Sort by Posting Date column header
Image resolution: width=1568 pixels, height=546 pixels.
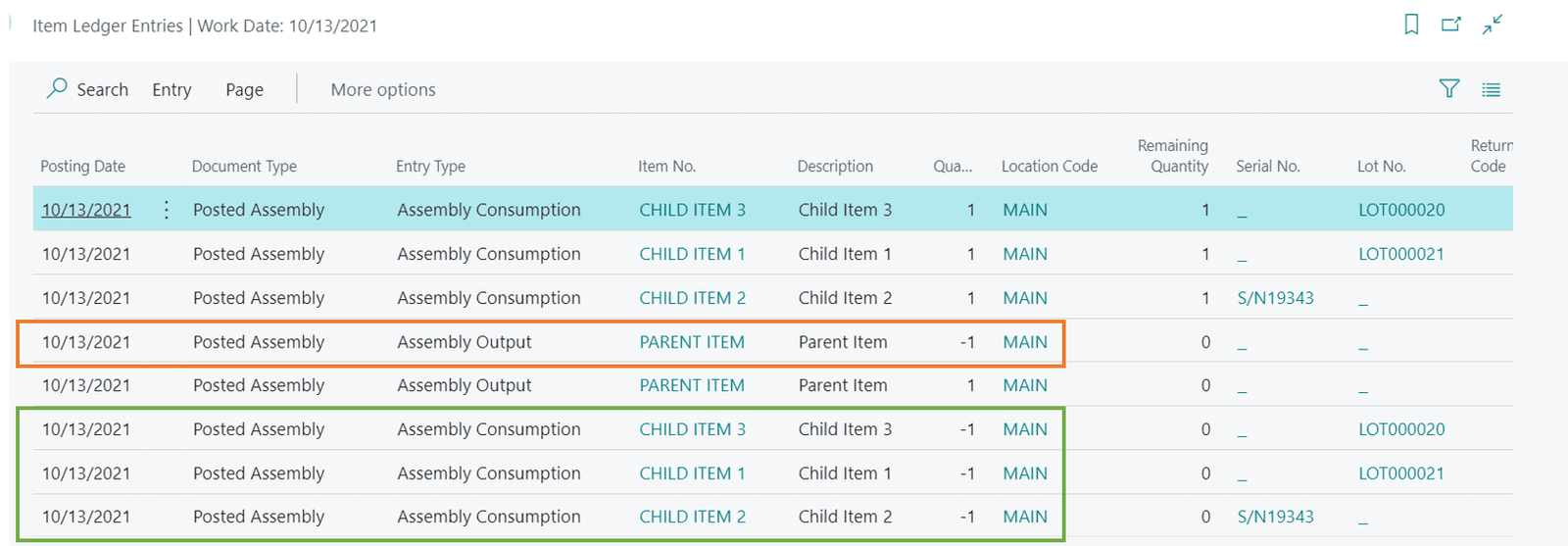pyautogui.click(x=83, y=166)
